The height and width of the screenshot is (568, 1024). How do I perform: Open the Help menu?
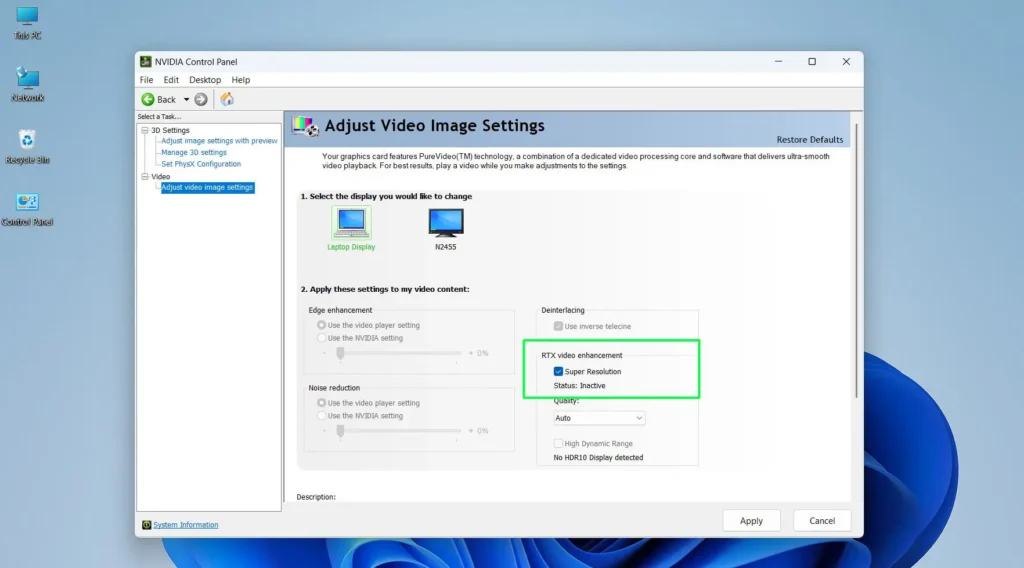(240, 80)
